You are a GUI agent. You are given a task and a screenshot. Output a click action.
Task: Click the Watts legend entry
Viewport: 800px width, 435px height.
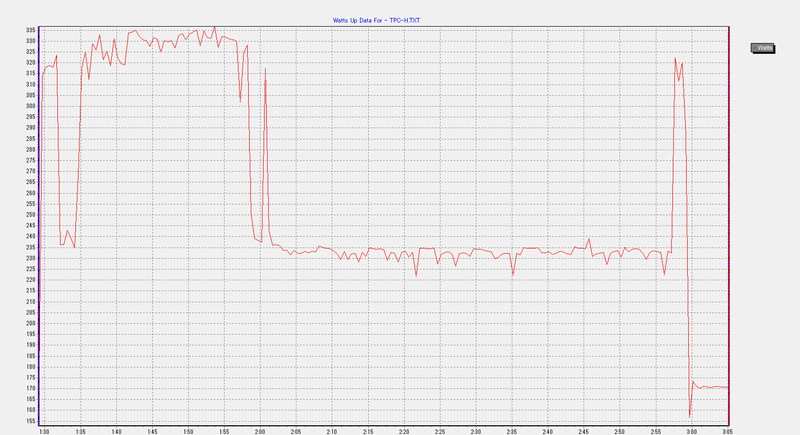(x=763, y=48)
